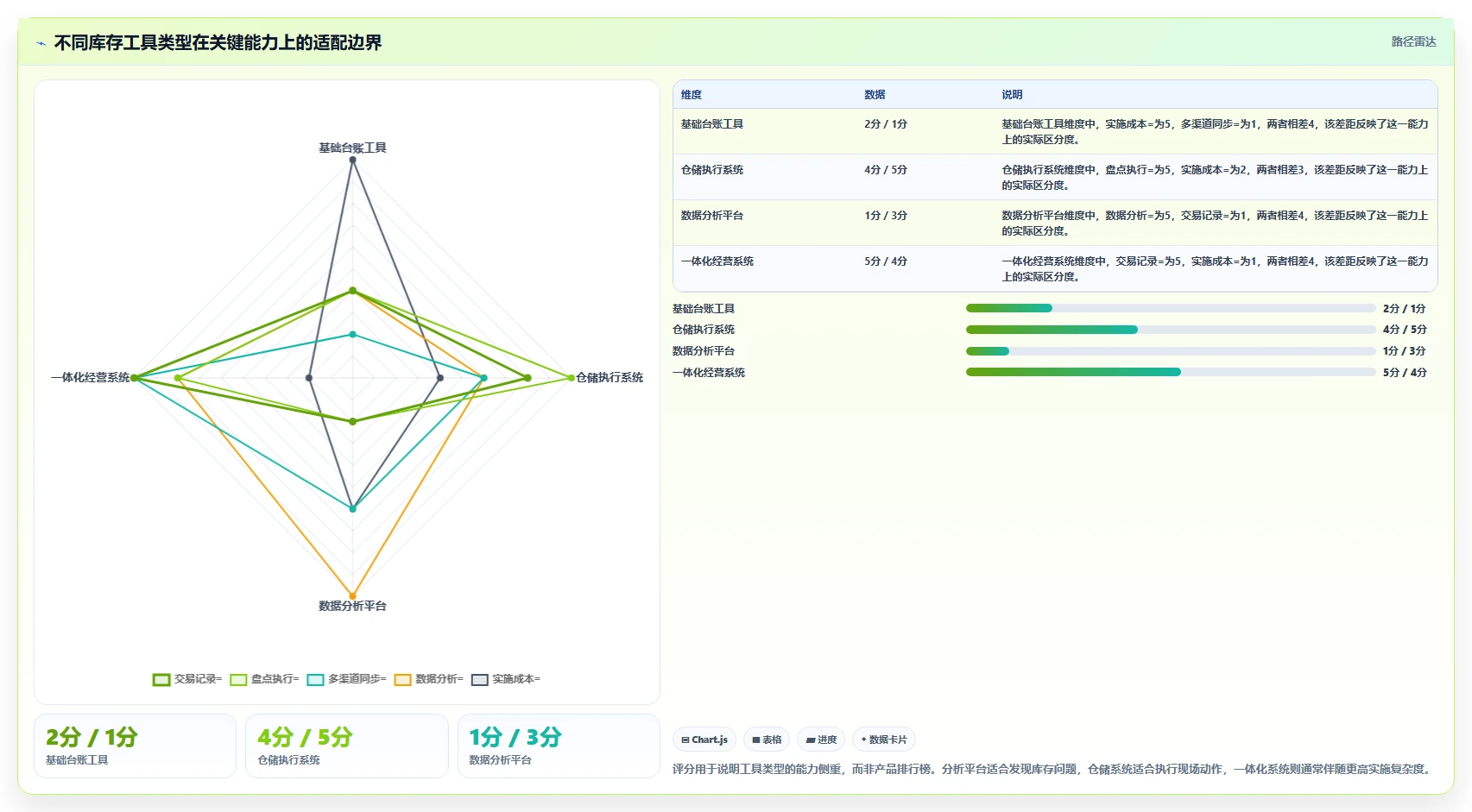Viewport: 1472px width, 812px height.
Task: Open the 4分 / 5分 仓储执行系统 data card
Action: [347, 746]
